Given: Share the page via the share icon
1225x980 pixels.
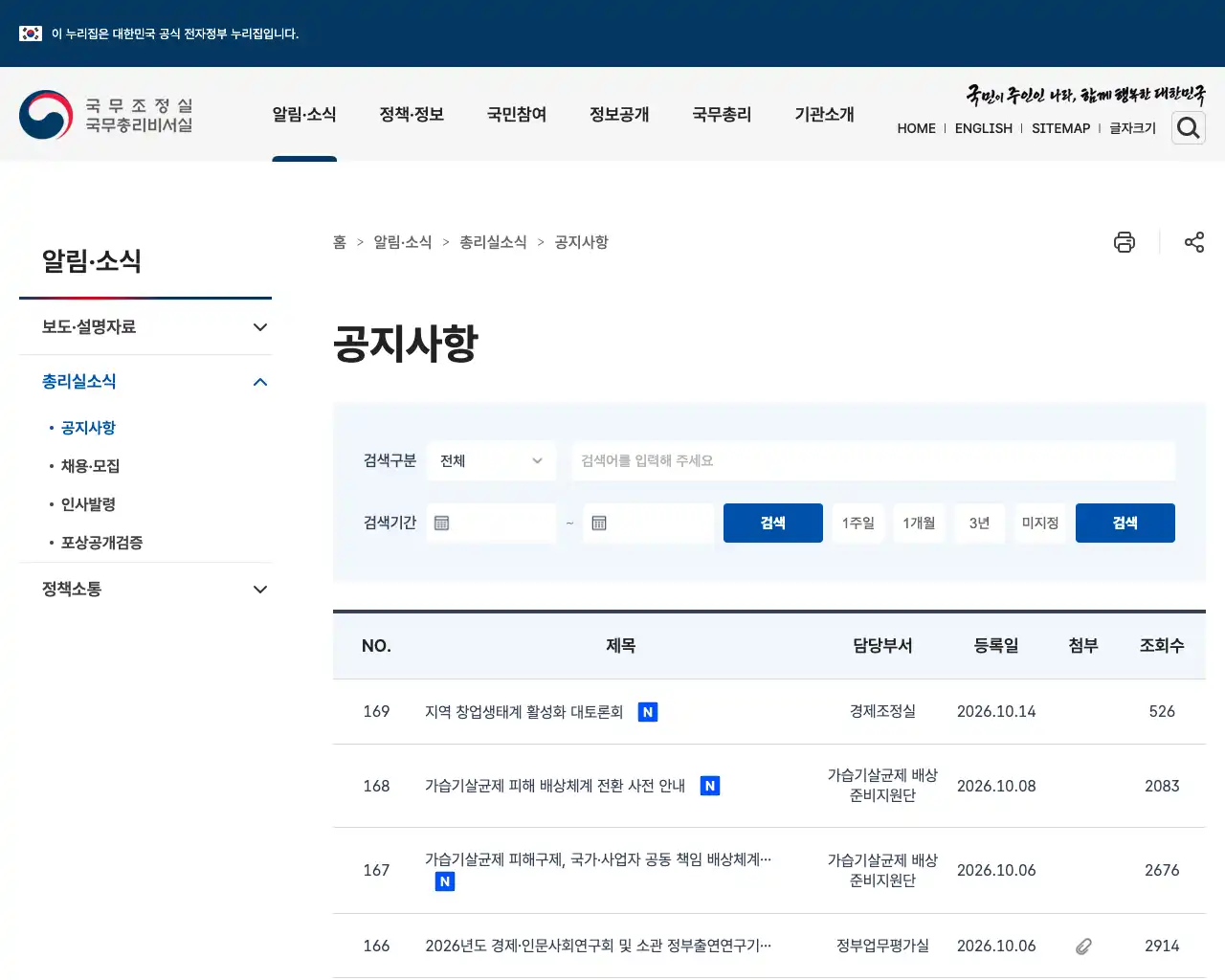Looking at the screenshot, I should click(1194, 242).
